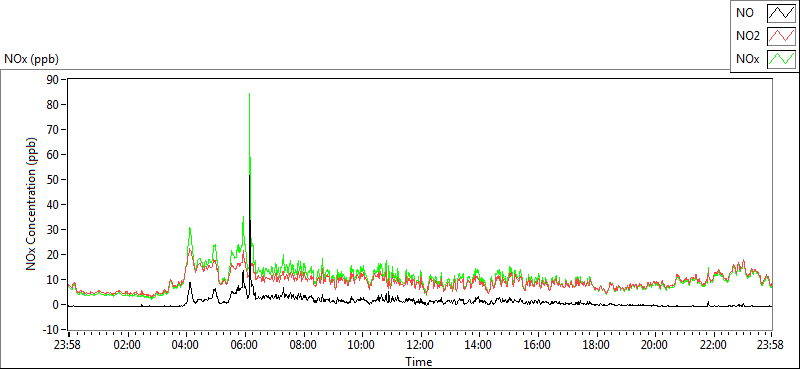Click the NO2 red plot style swatch

[781, 36]
